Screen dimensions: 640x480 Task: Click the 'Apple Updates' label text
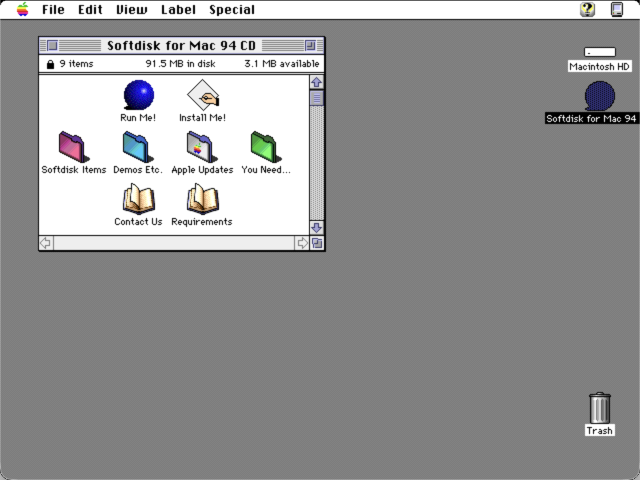click(x=202, y=170)
